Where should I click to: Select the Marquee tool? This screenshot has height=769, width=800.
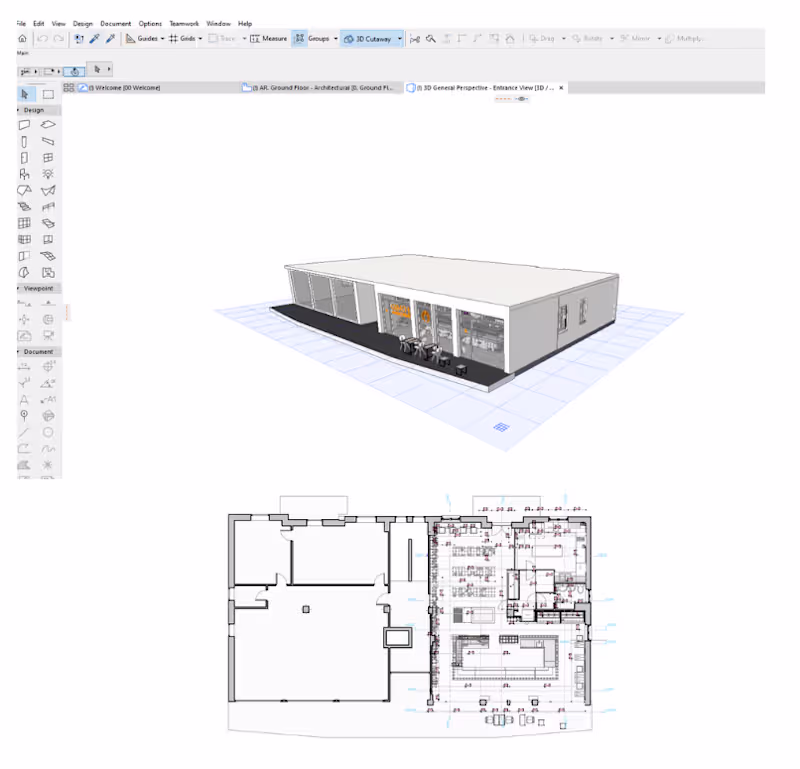49,93
